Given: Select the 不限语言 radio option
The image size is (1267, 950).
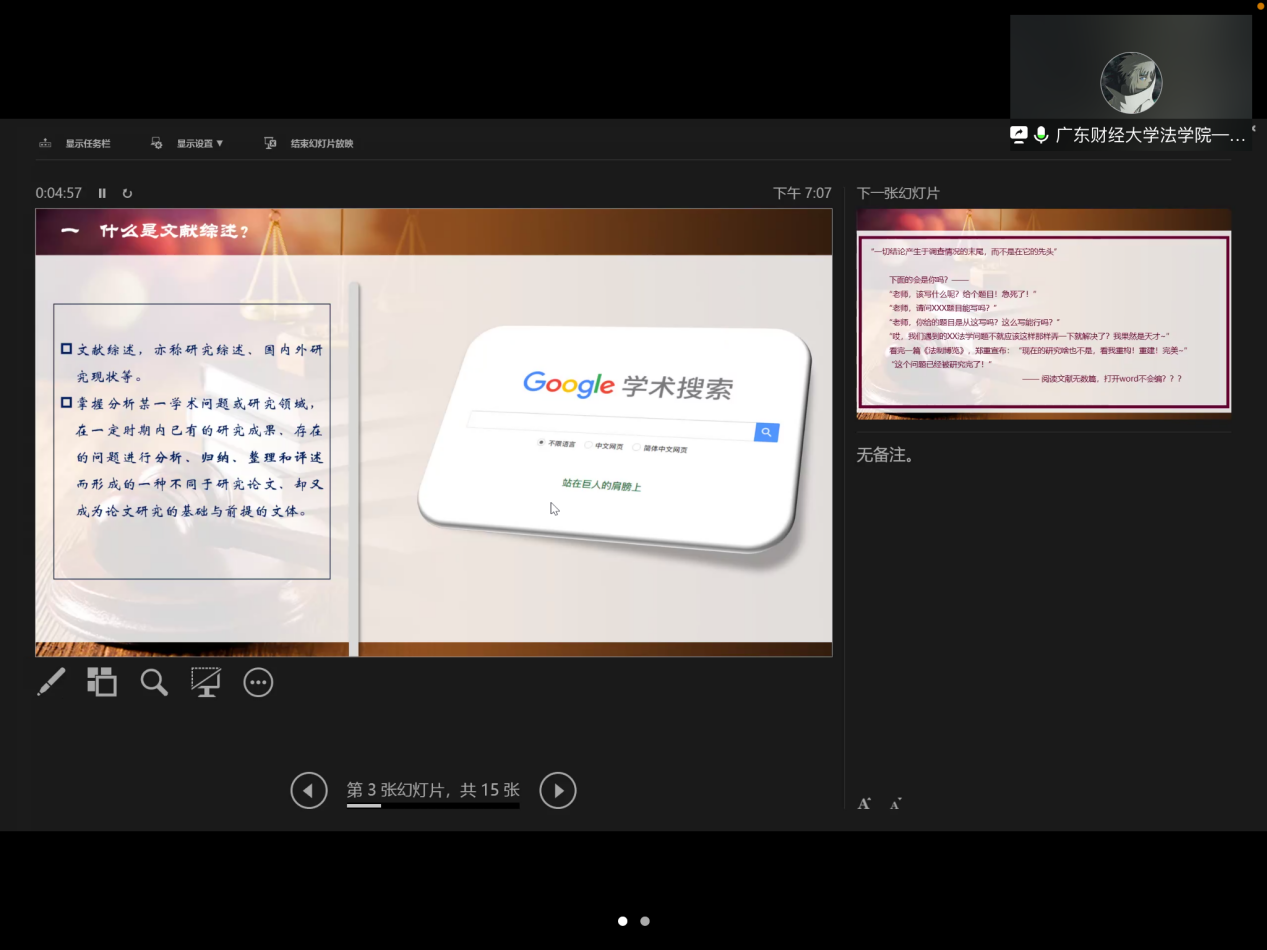Looking at the screenshot, I should tap(541, 442).
